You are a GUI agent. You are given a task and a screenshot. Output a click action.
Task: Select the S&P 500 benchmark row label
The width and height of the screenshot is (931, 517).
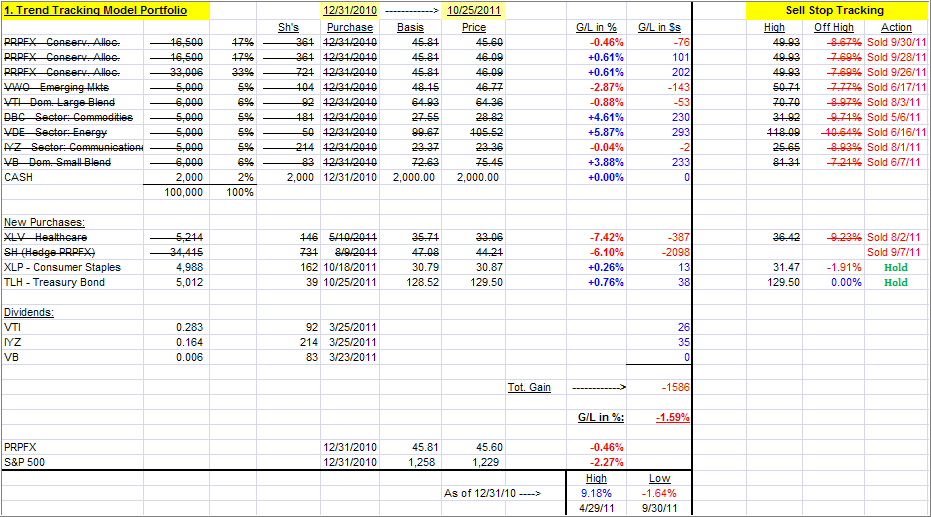(24, 462)
